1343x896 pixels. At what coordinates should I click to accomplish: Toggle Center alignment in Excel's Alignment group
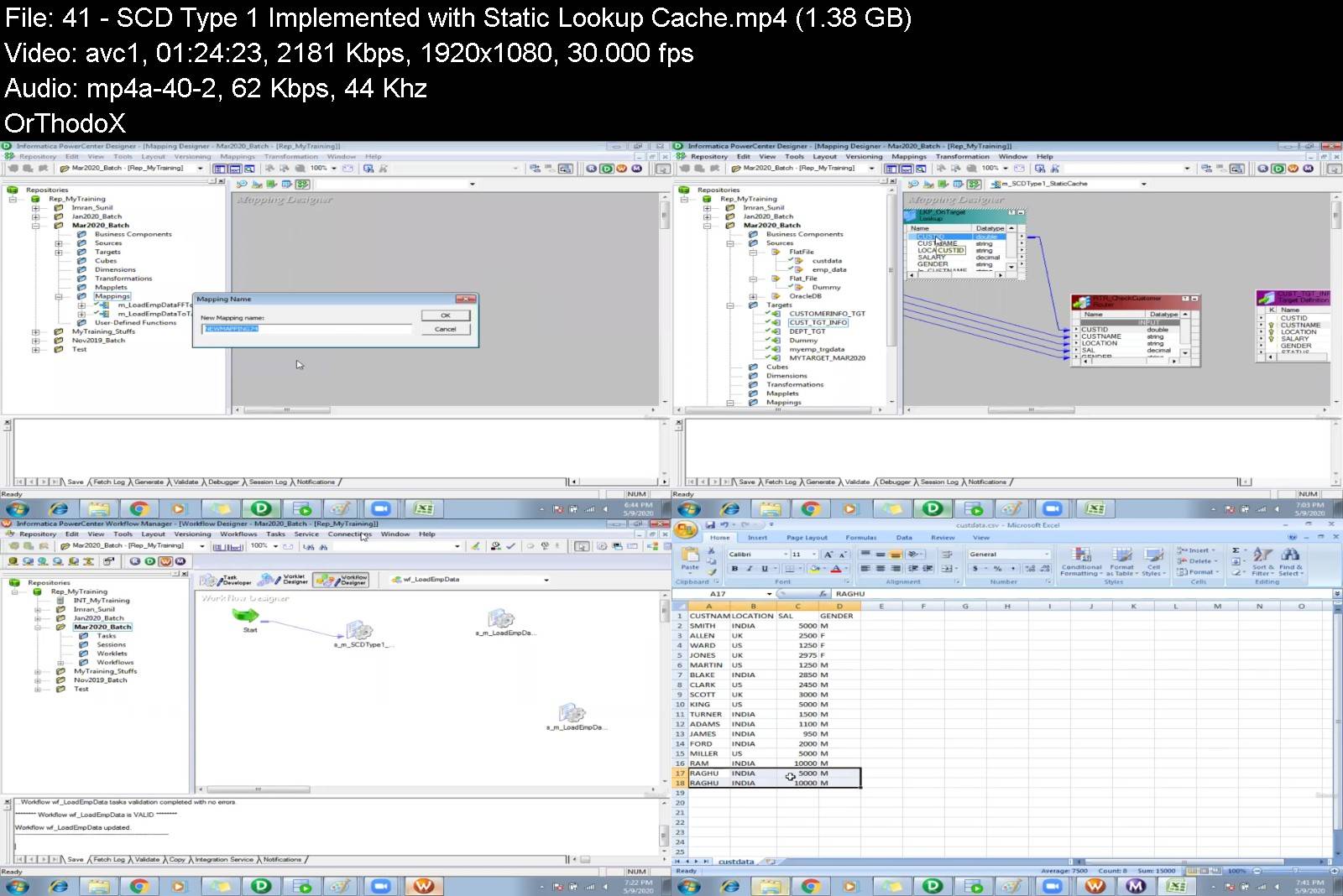(881, 569)
